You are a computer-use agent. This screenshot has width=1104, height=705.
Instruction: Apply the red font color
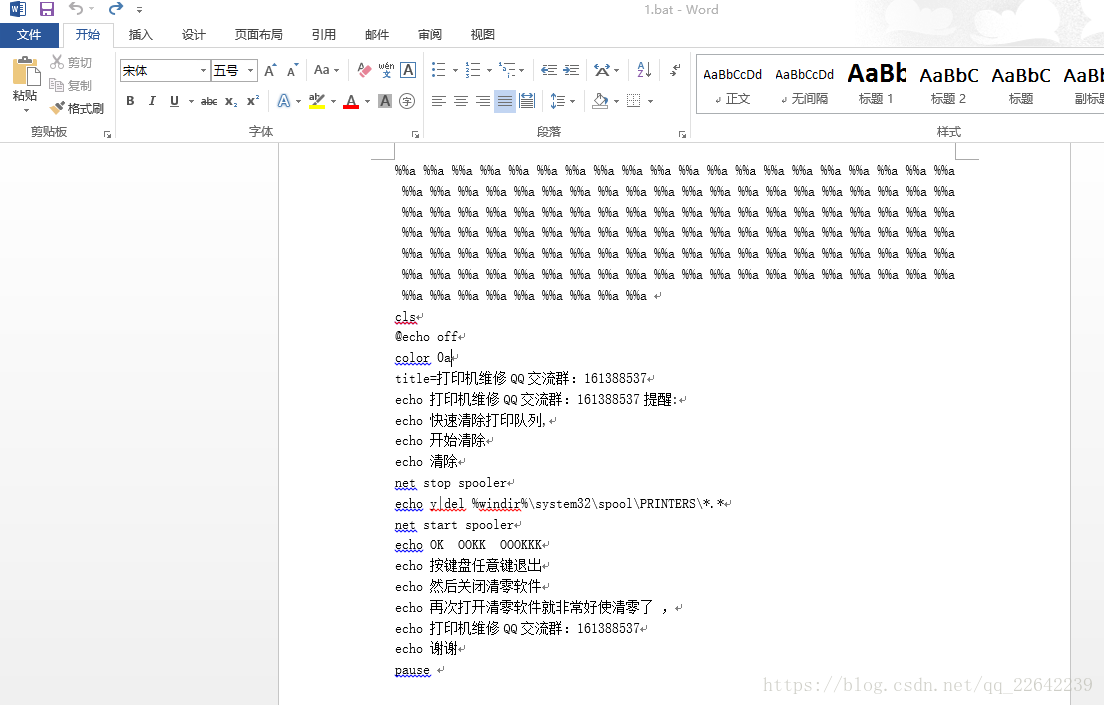tap(351, 101)
